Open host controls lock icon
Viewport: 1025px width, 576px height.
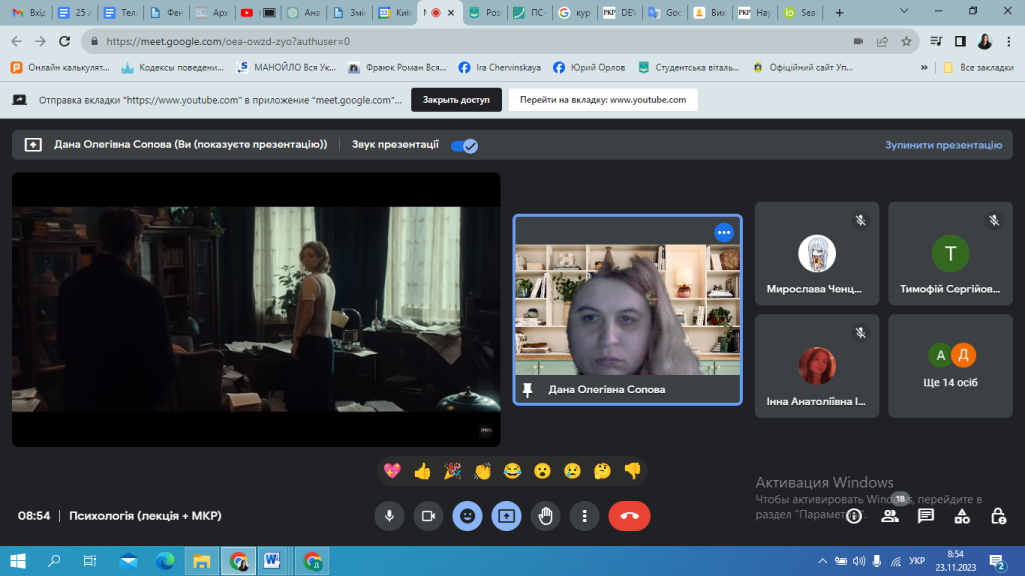998,516
